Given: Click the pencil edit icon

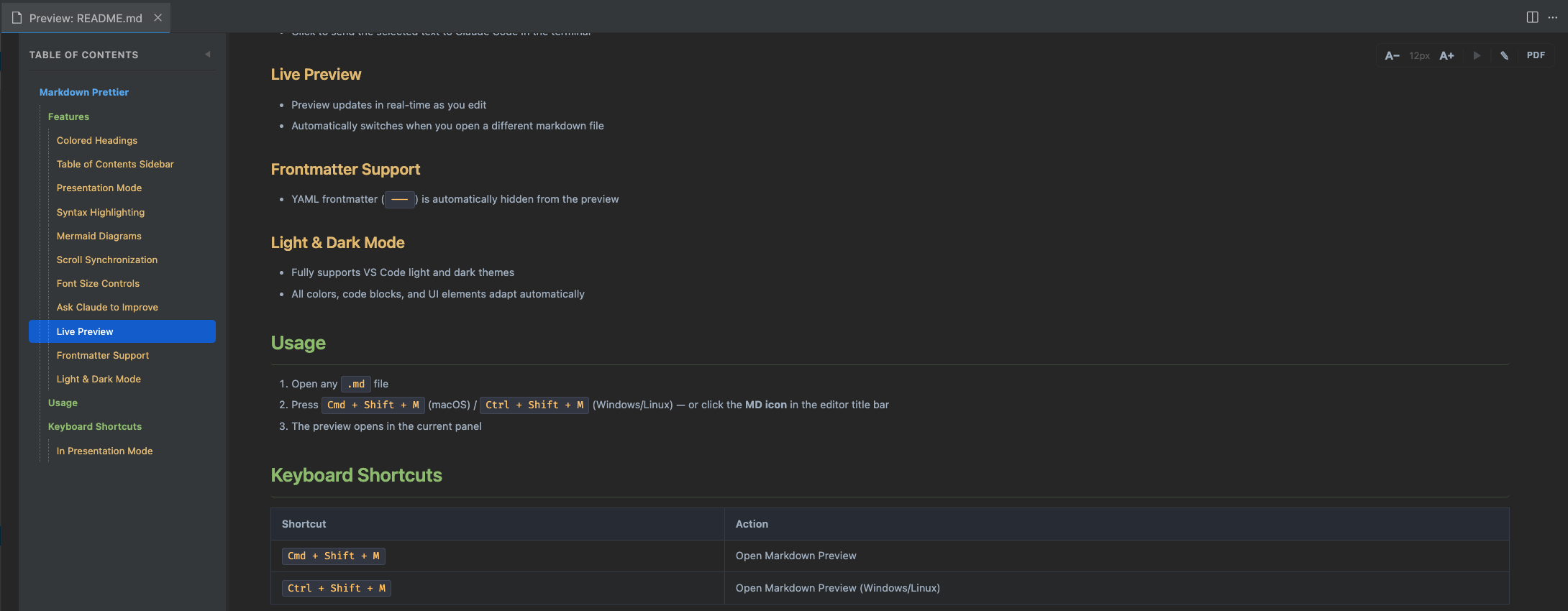Looking at the screenshot, I should click(1504, 55).
